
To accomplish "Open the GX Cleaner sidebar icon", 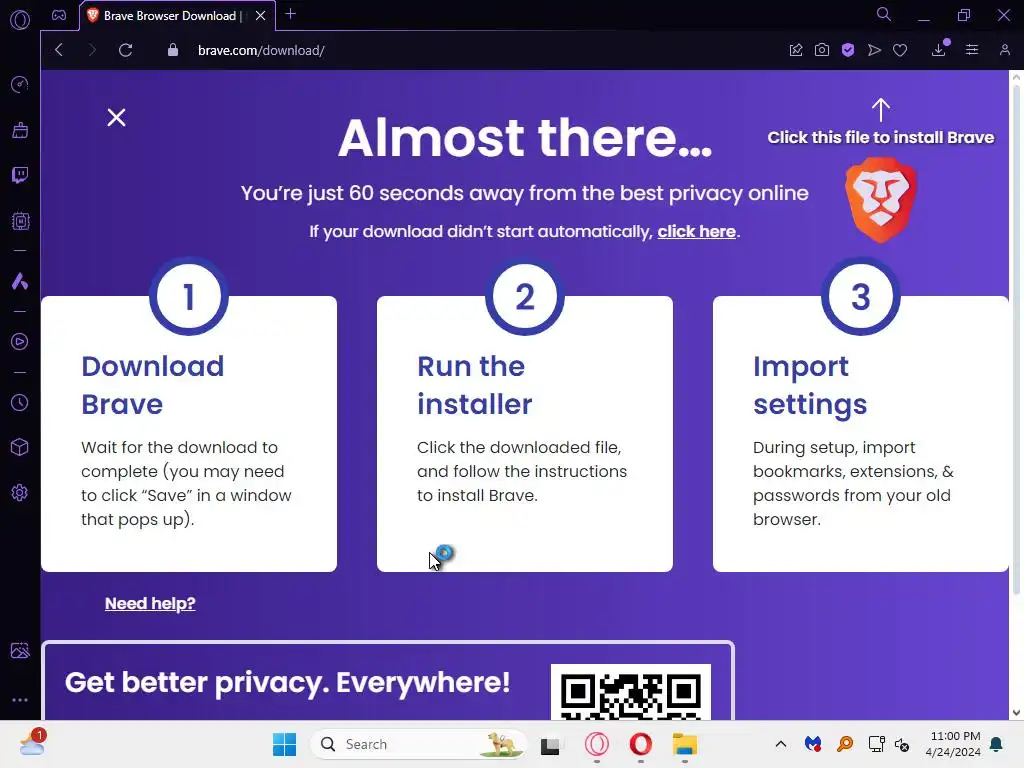I will pyautogui.click(x=20, y=130).
